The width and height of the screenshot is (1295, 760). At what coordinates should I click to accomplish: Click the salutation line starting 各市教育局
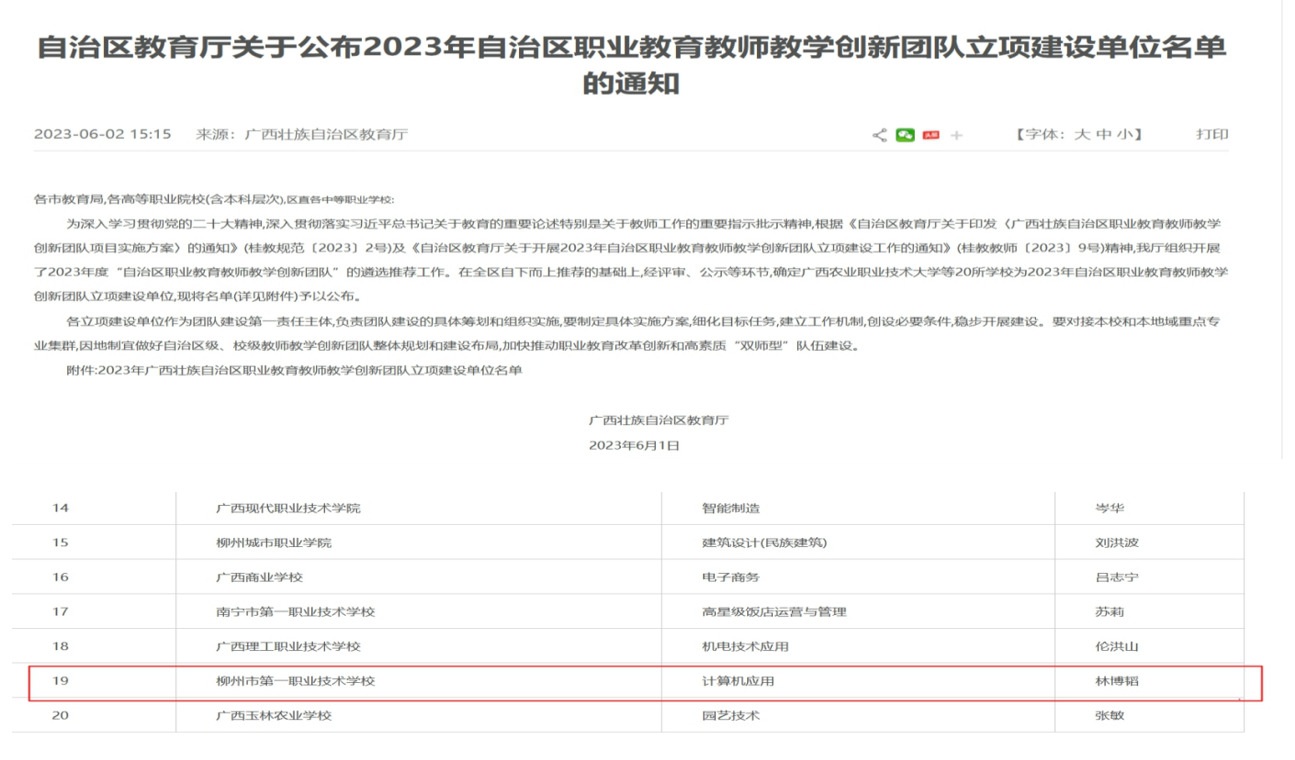point(214,199)
